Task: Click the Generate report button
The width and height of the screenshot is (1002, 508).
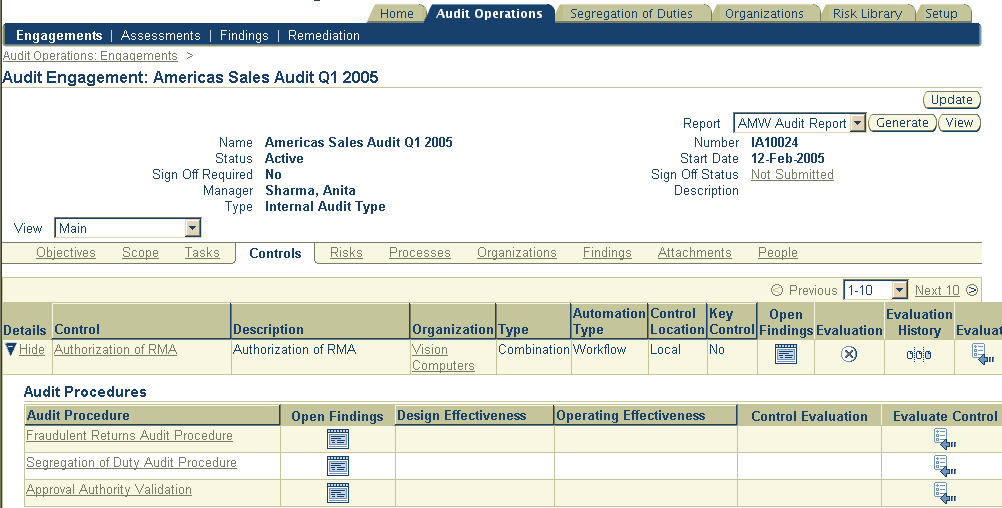Action: point(902,123)
